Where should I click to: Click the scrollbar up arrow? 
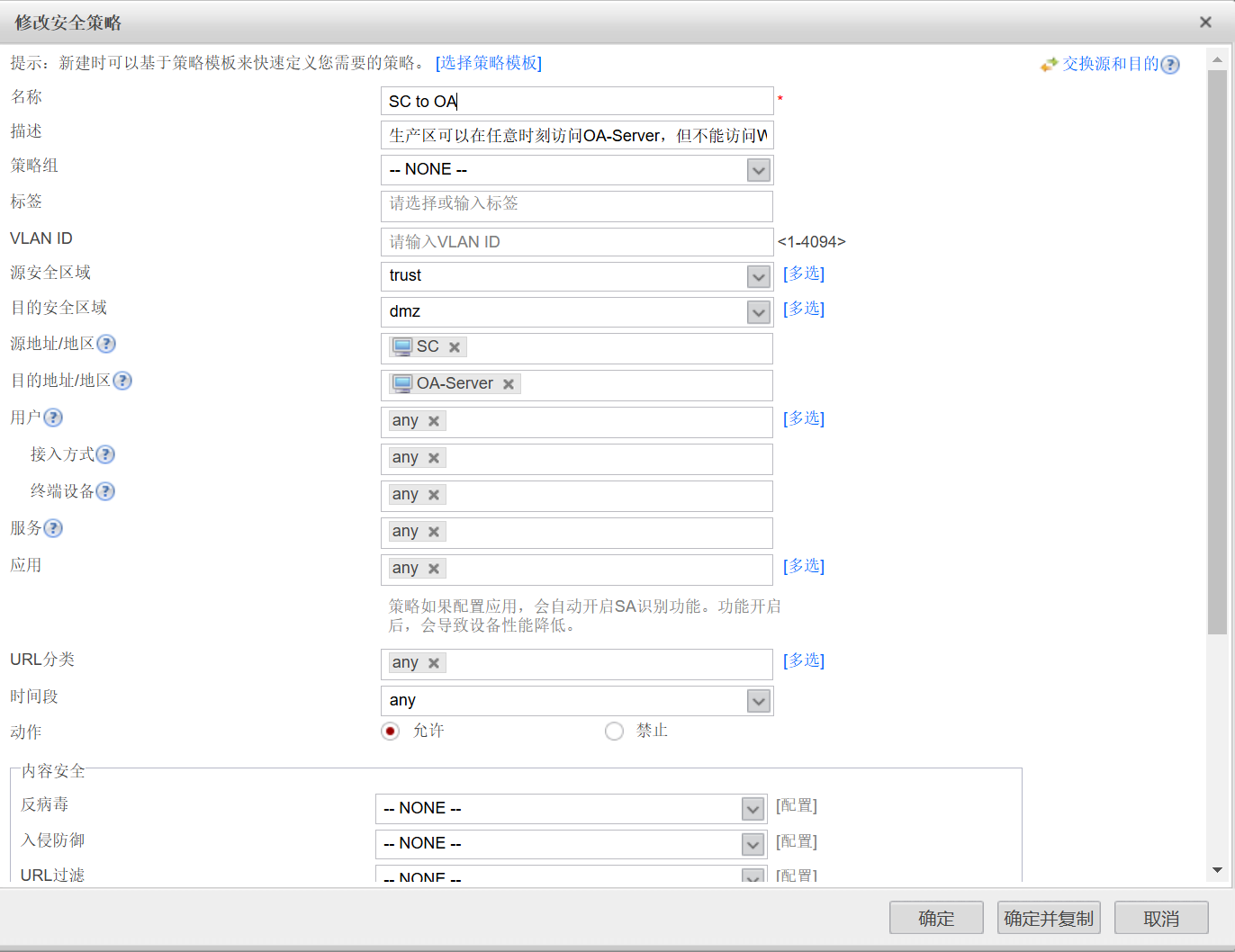tap(1217, 60)
